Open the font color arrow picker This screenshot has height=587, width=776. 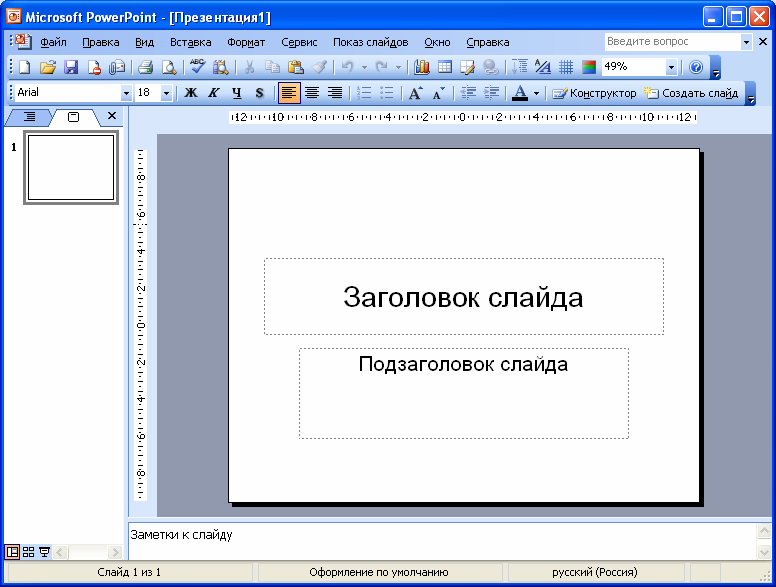tap(536, 93)
